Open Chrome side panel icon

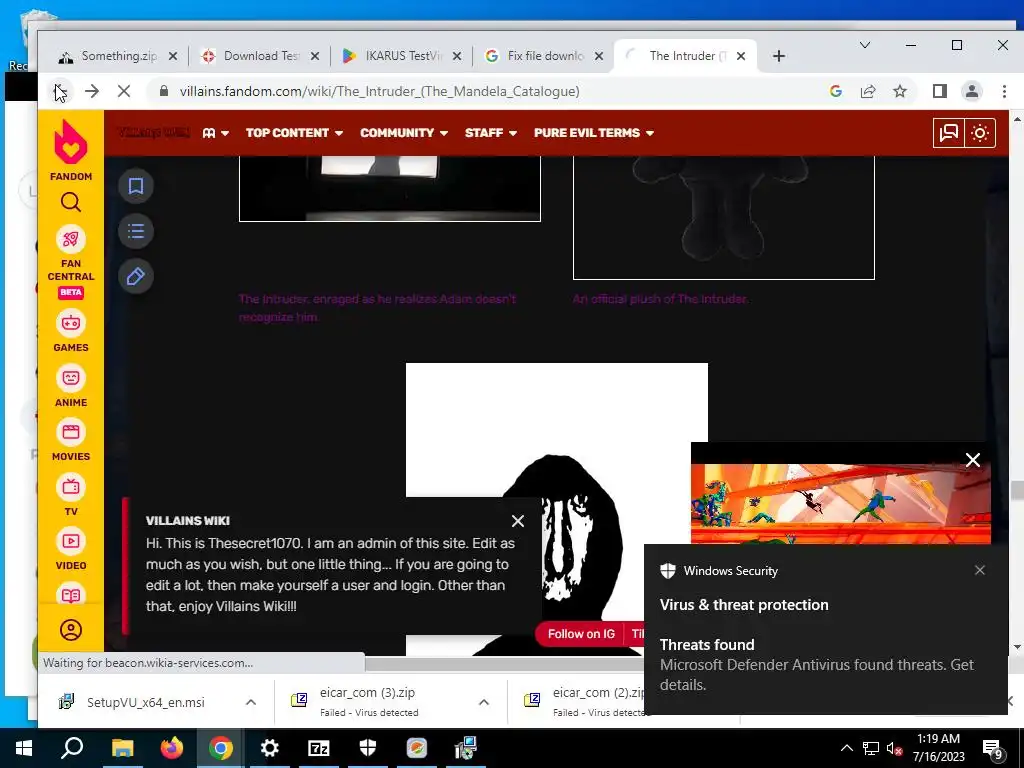(x=940, y=91)
